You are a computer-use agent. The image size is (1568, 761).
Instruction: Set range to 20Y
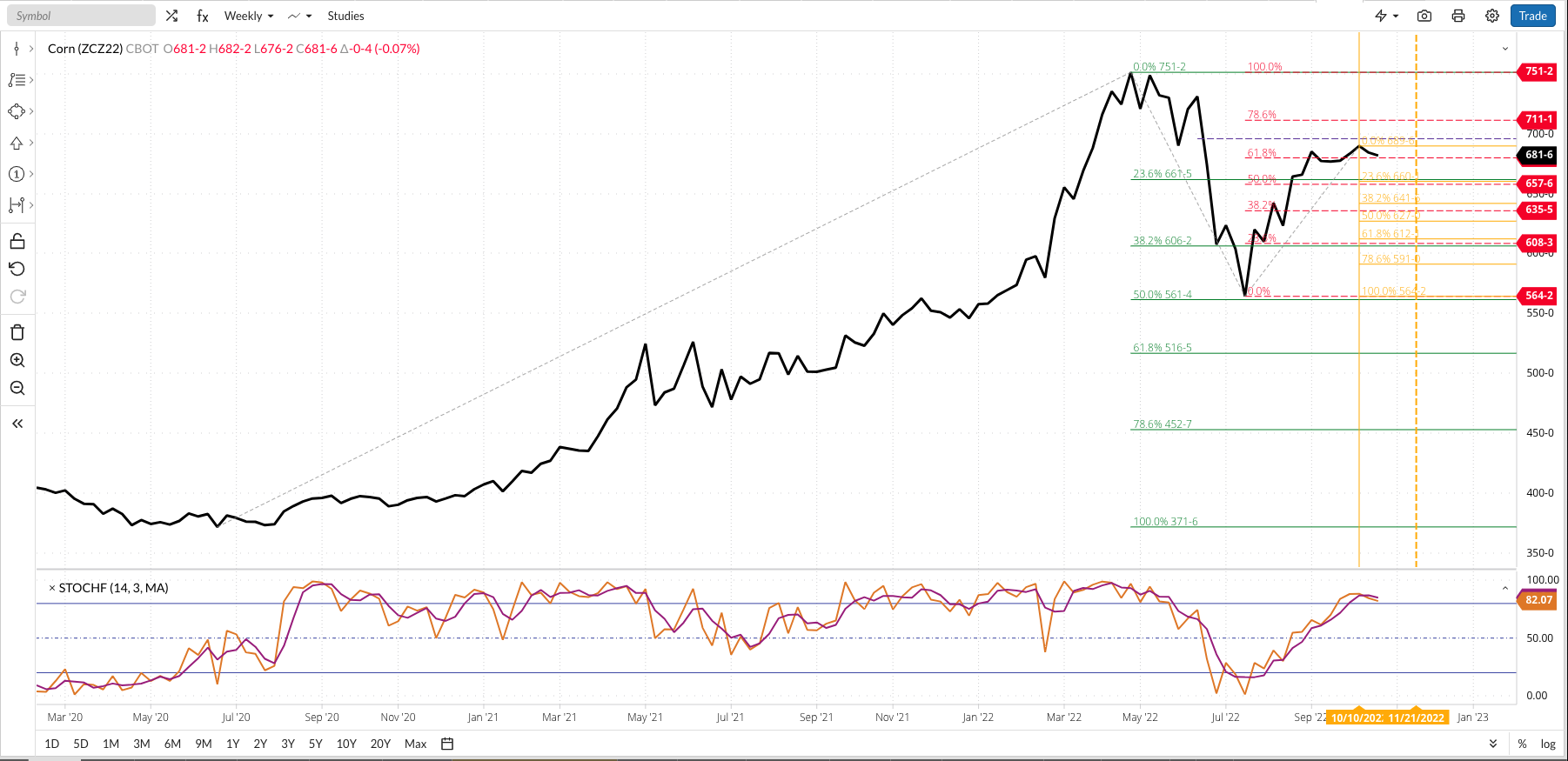[380, 744]
